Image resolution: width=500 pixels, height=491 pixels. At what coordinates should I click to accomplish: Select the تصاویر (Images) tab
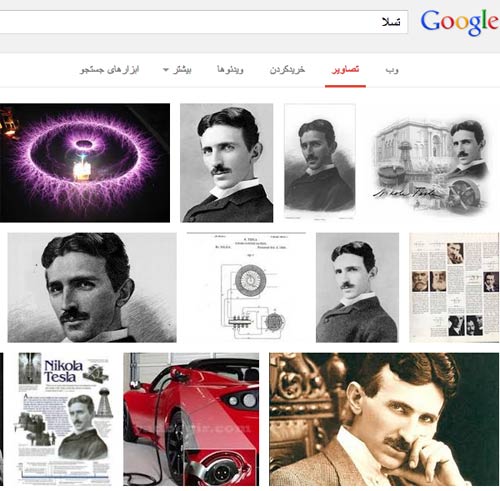pyautogui.click(x=345, y=70)
